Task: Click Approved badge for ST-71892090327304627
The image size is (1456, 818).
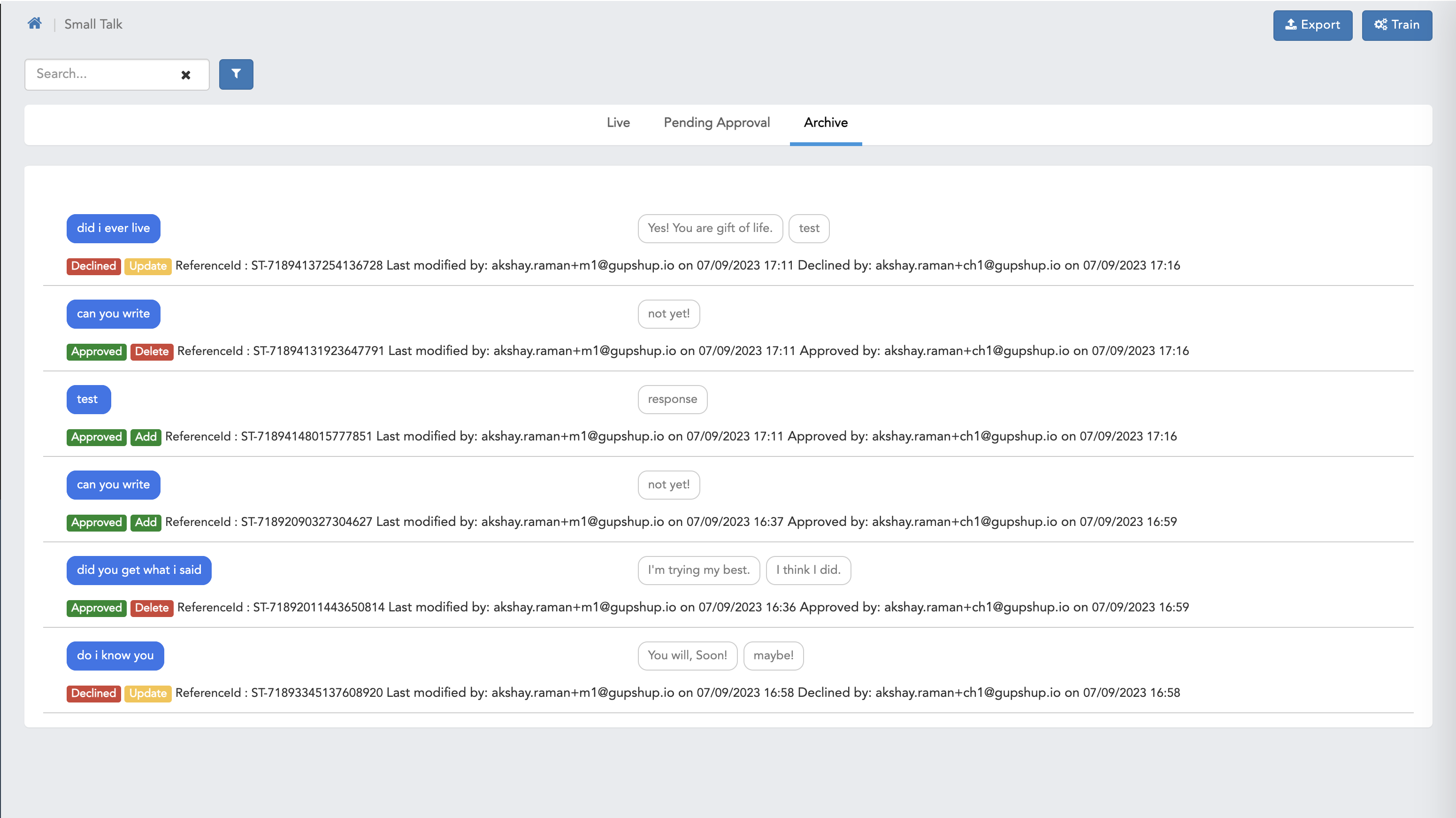Action: click(x=96, y=522)
